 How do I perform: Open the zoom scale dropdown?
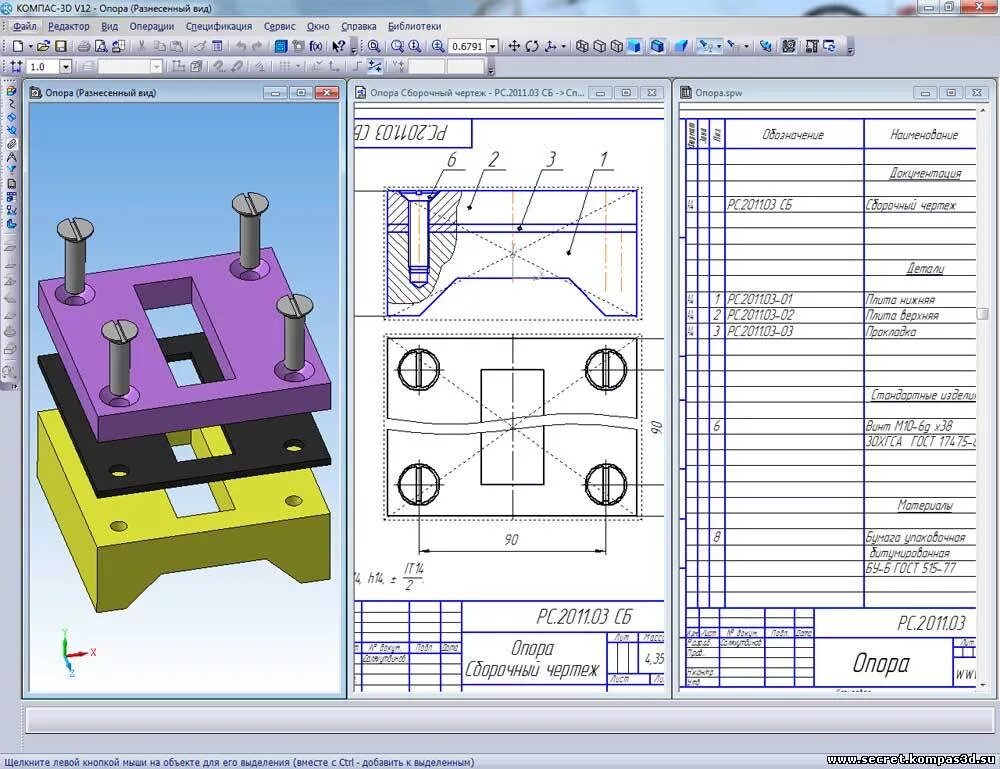(x=492, y=46)
